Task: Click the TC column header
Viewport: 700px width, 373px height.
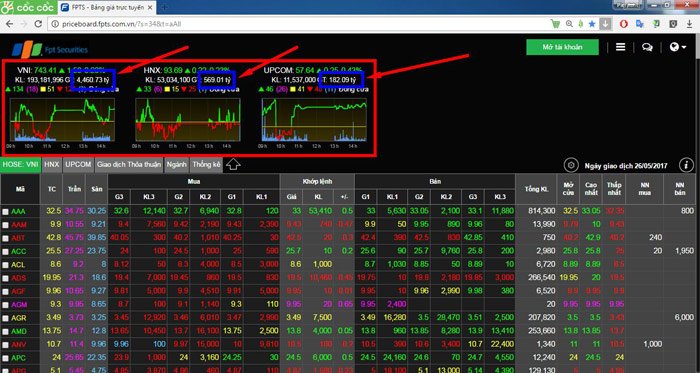Action: [52, 189]
